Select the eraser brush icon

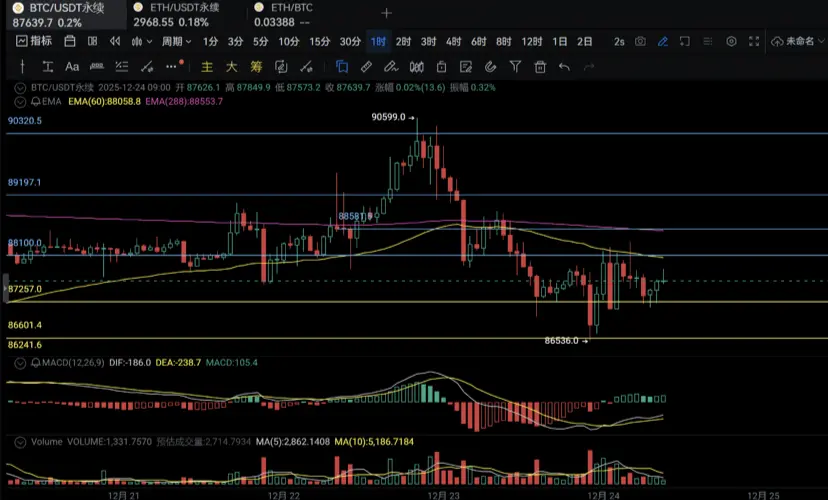tap(391, 67)
